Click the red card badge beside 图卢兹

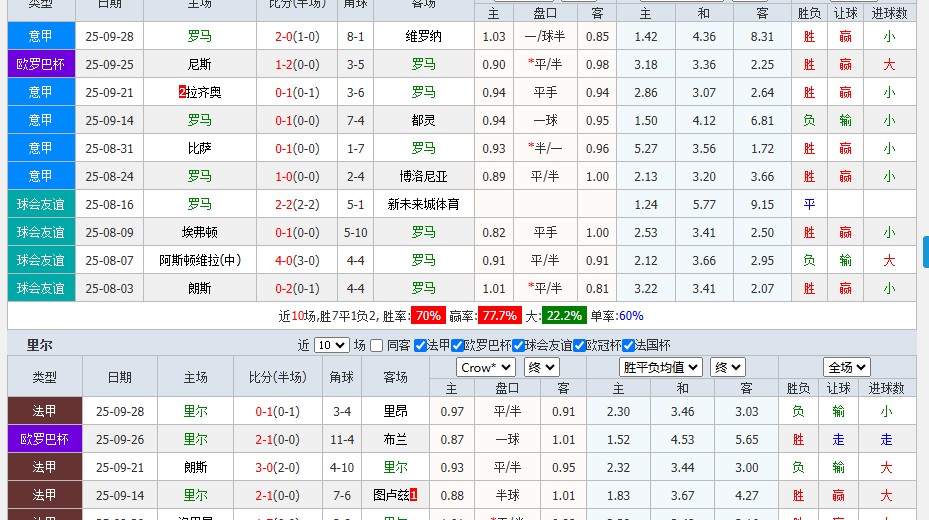click(x=413, y=495)
